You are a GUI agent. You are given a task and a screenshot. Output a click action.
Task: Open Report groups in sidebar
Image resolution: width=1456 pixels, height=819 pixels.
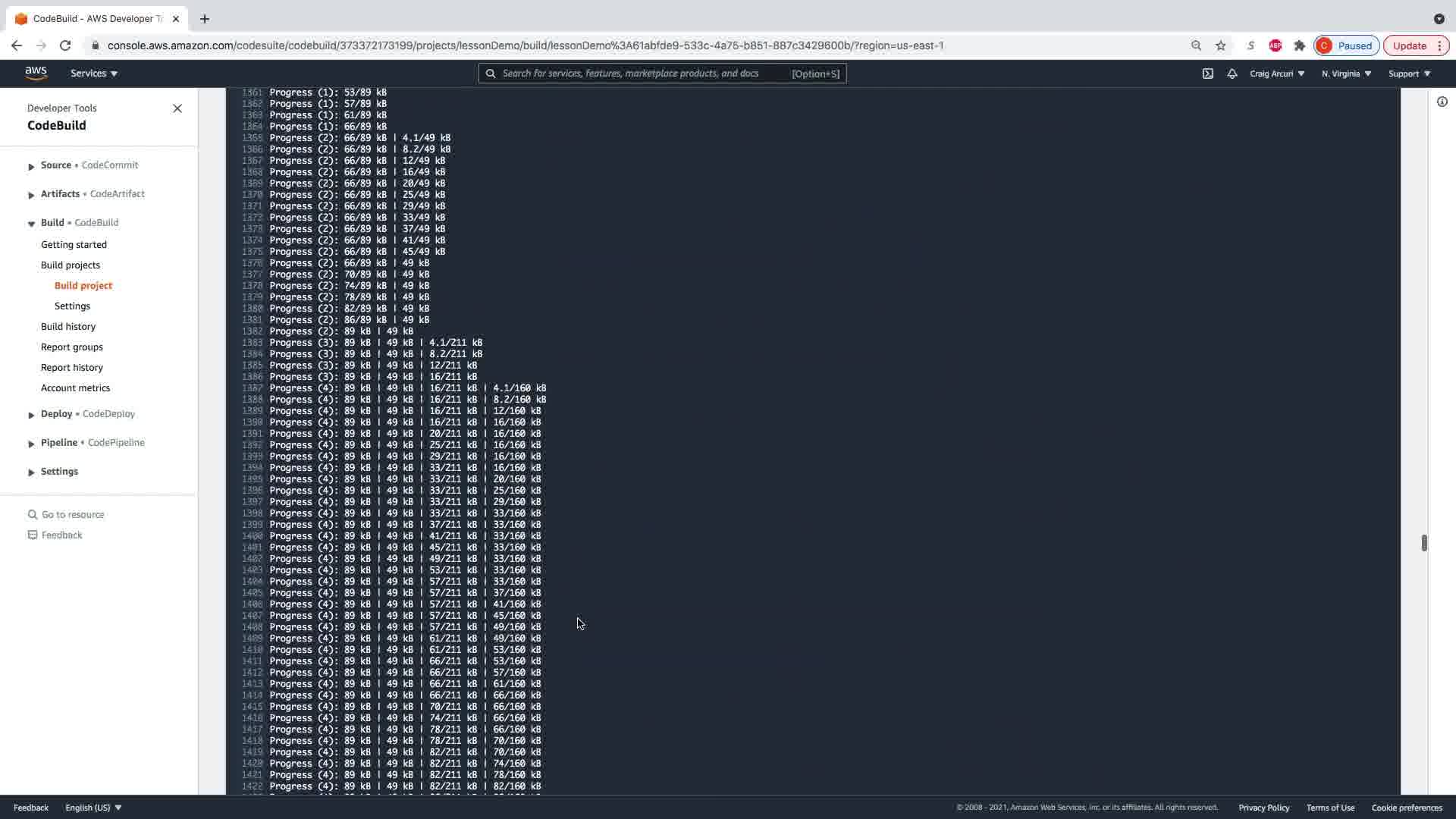pos(72,347)
